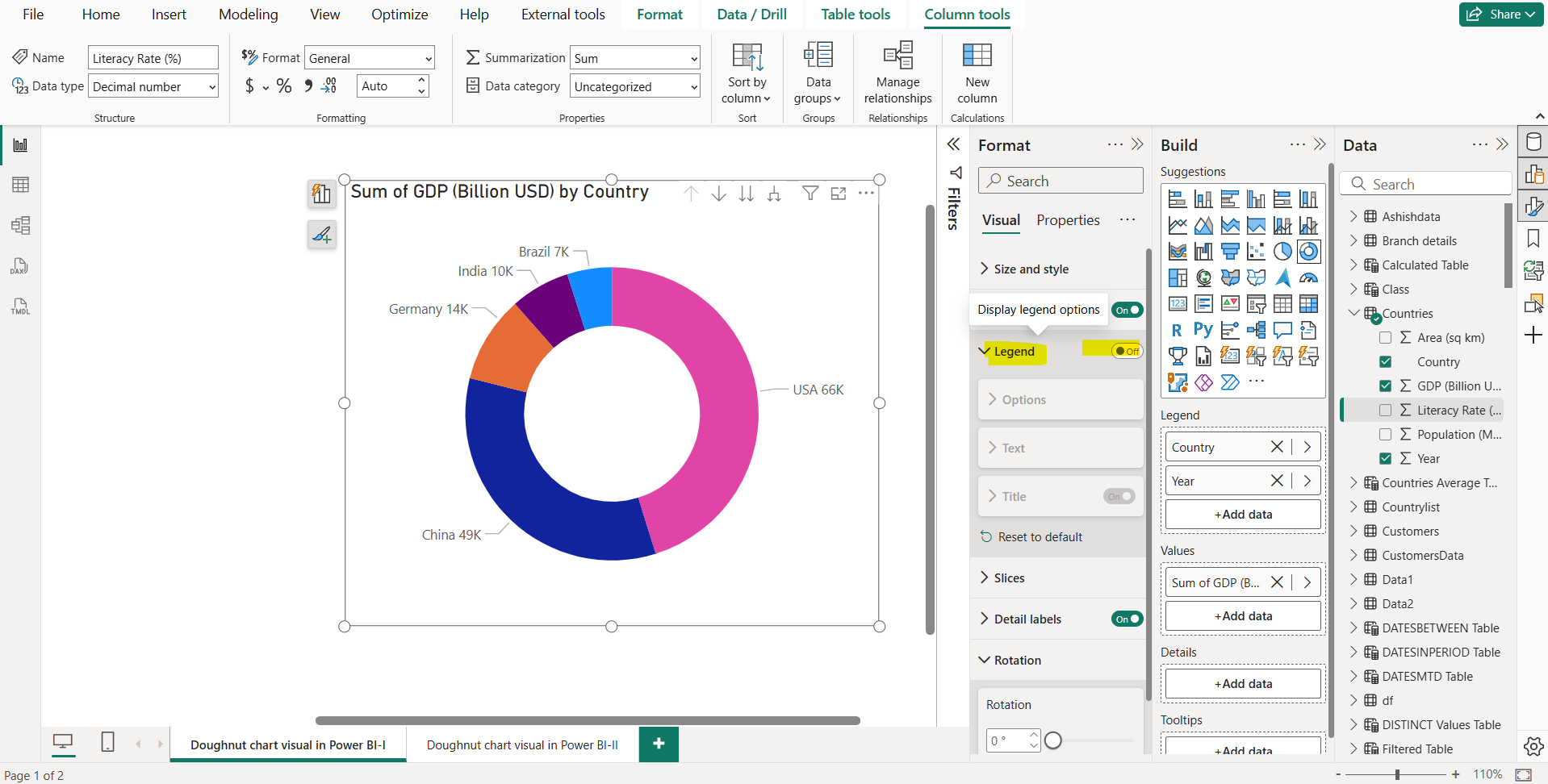Image resolution: width=1548 pixels, height=784 pixels.
Task: Check the Literacy Rate field checkbox
Action: point(1386,410)
